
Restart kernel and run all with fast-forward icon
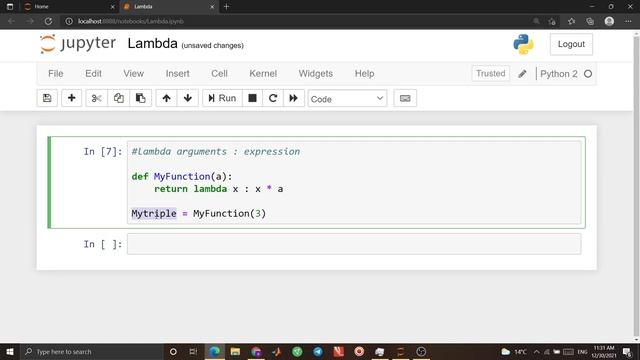point(293,98)
